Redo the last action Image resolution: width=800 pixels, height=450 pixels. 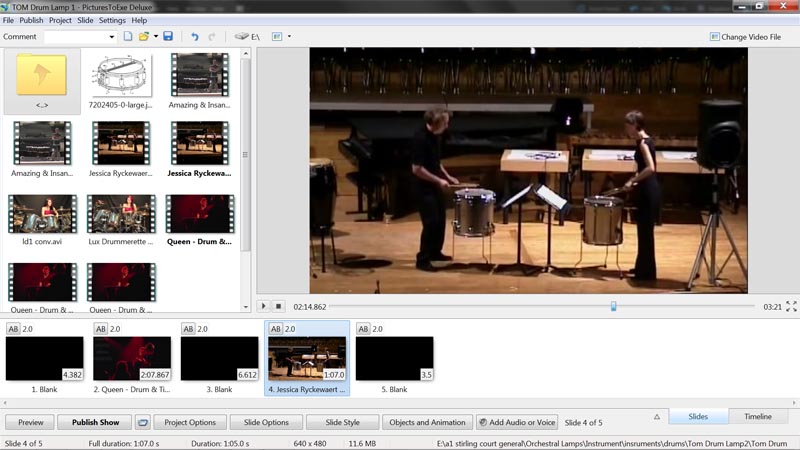coord(212,36)
